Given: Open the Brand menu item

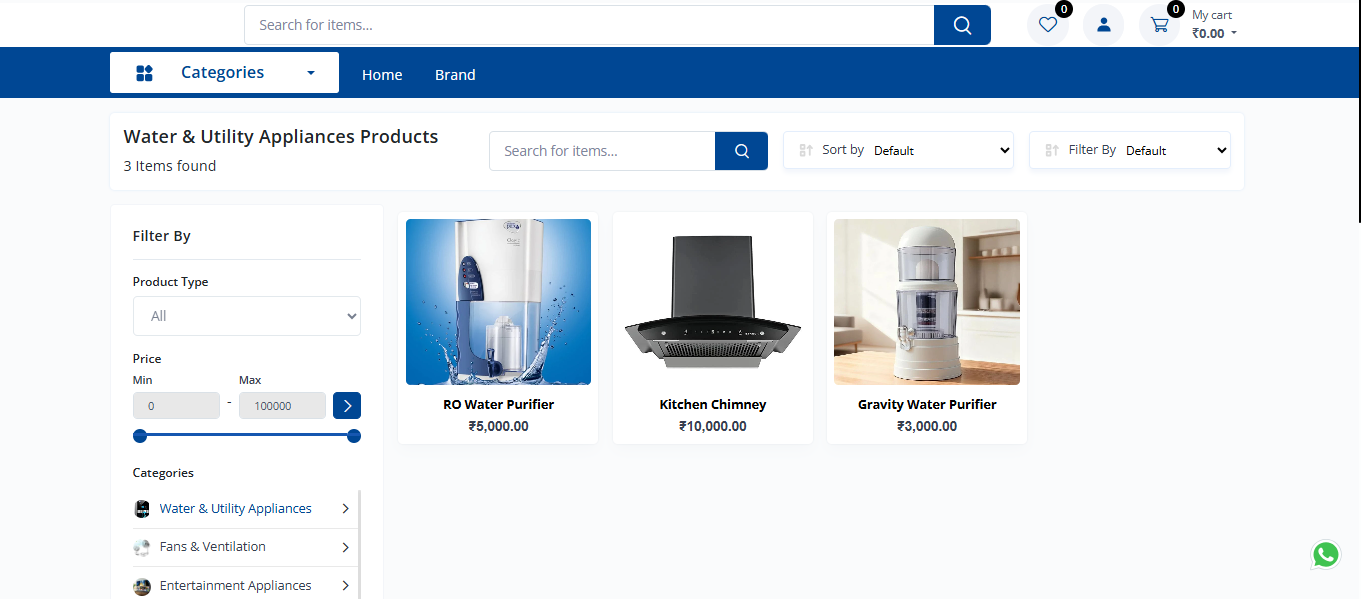Looking at the screenshot, I should 455,75.
